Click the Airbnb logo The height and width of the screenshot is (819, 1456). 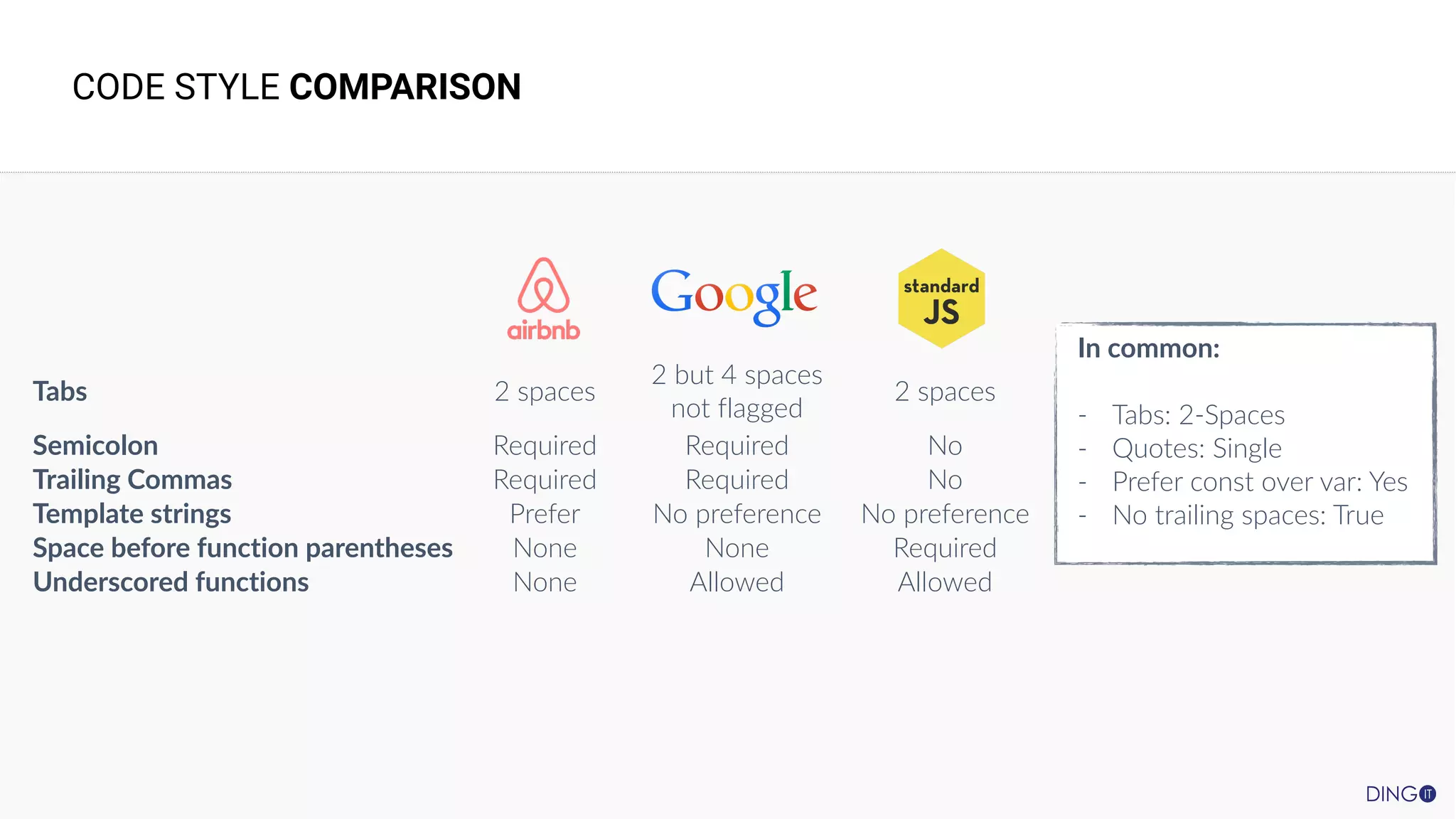(x=544, y=299)
